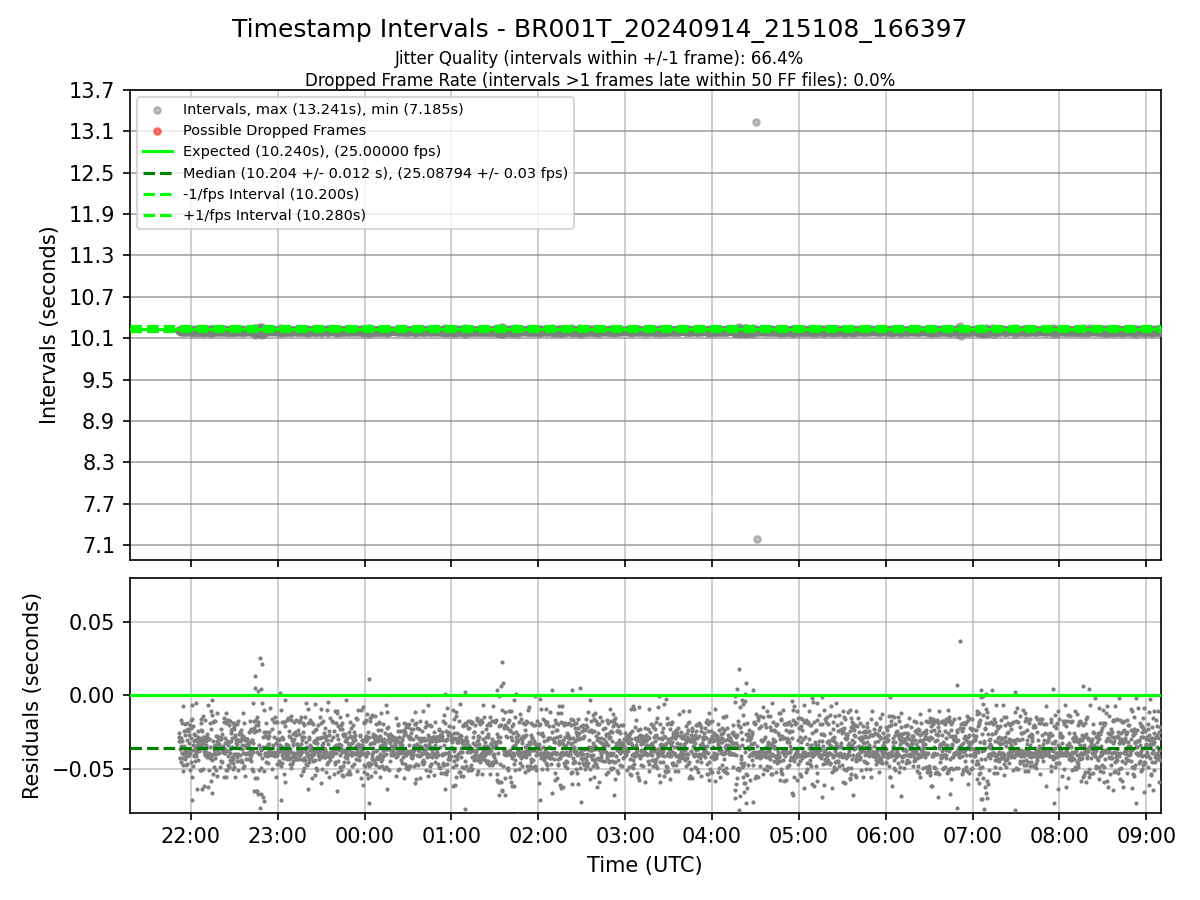Click the x-axis tick label 03:00

(625, 834)
